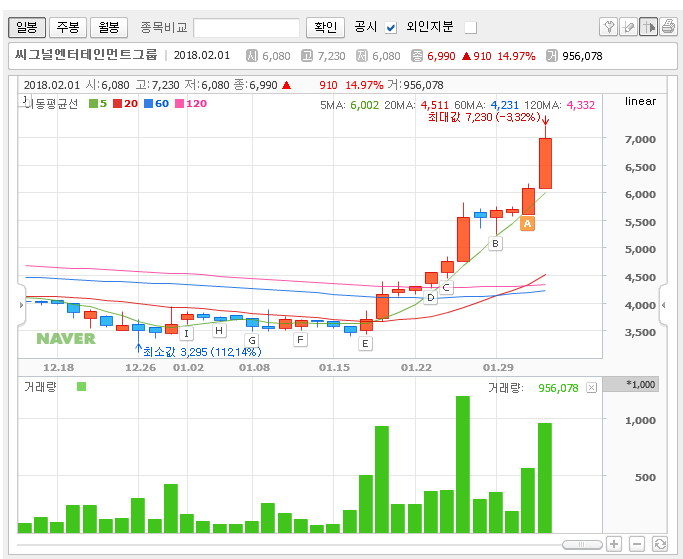Open disclosure marker I
Image resolution: width=683 pixels, height=559 pixels.
tap(186, 334)
